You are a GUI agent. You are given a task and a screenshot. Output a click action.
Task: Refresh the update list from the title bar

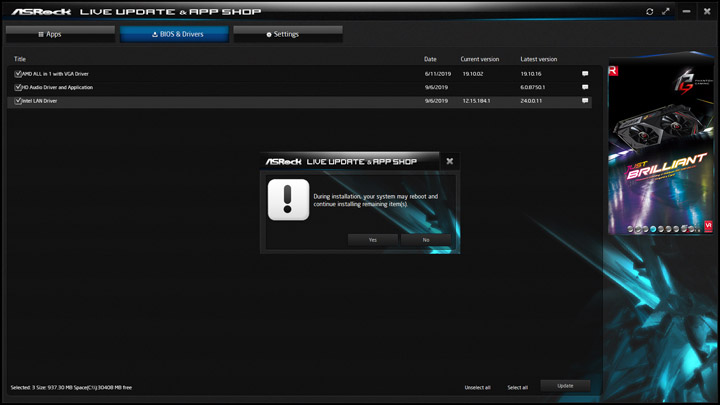click(x=649, y=11)
